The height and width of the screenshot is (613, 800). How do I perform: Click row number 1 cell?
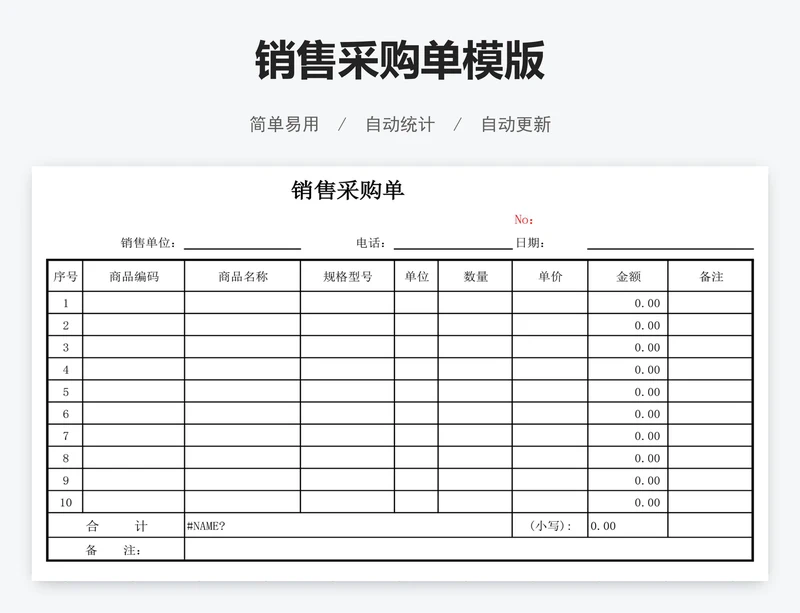tap(65, 303)
